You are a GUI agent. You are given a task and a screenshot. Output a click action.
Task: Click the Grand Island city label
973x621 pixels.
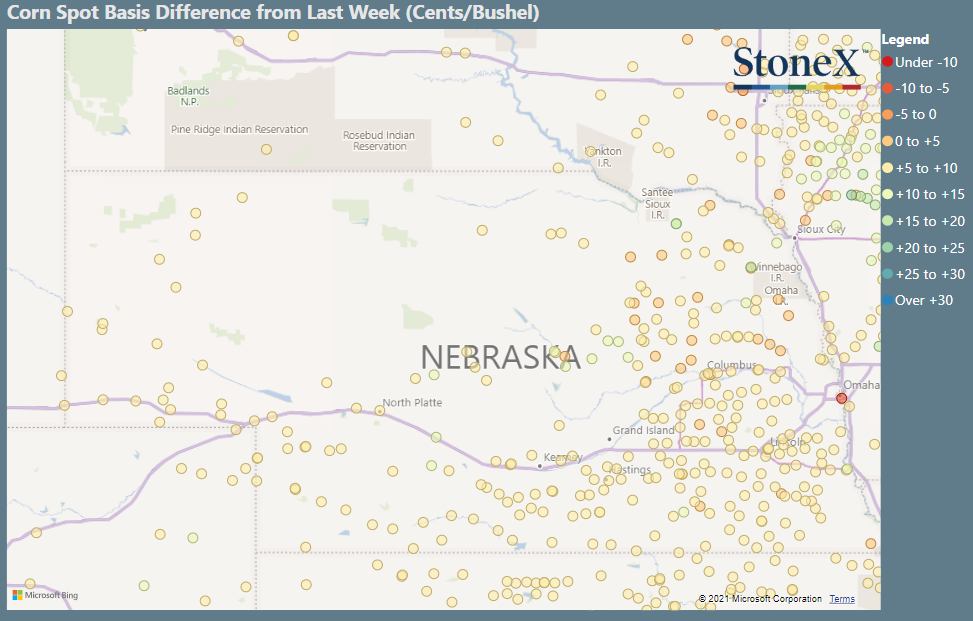[643, 430]
